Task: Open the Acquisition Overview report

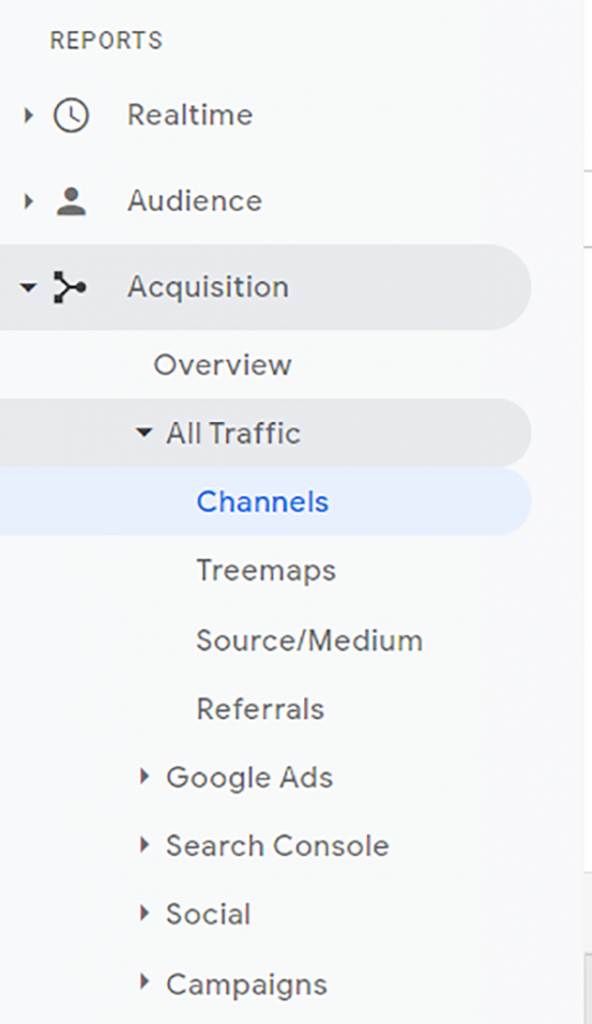Action: [222, 364]
